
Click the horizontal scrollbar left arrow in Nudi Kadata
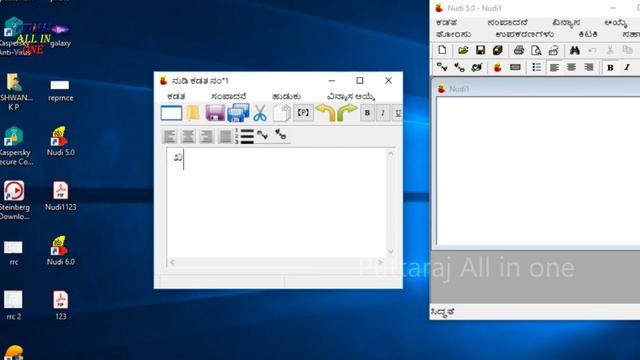172,262
